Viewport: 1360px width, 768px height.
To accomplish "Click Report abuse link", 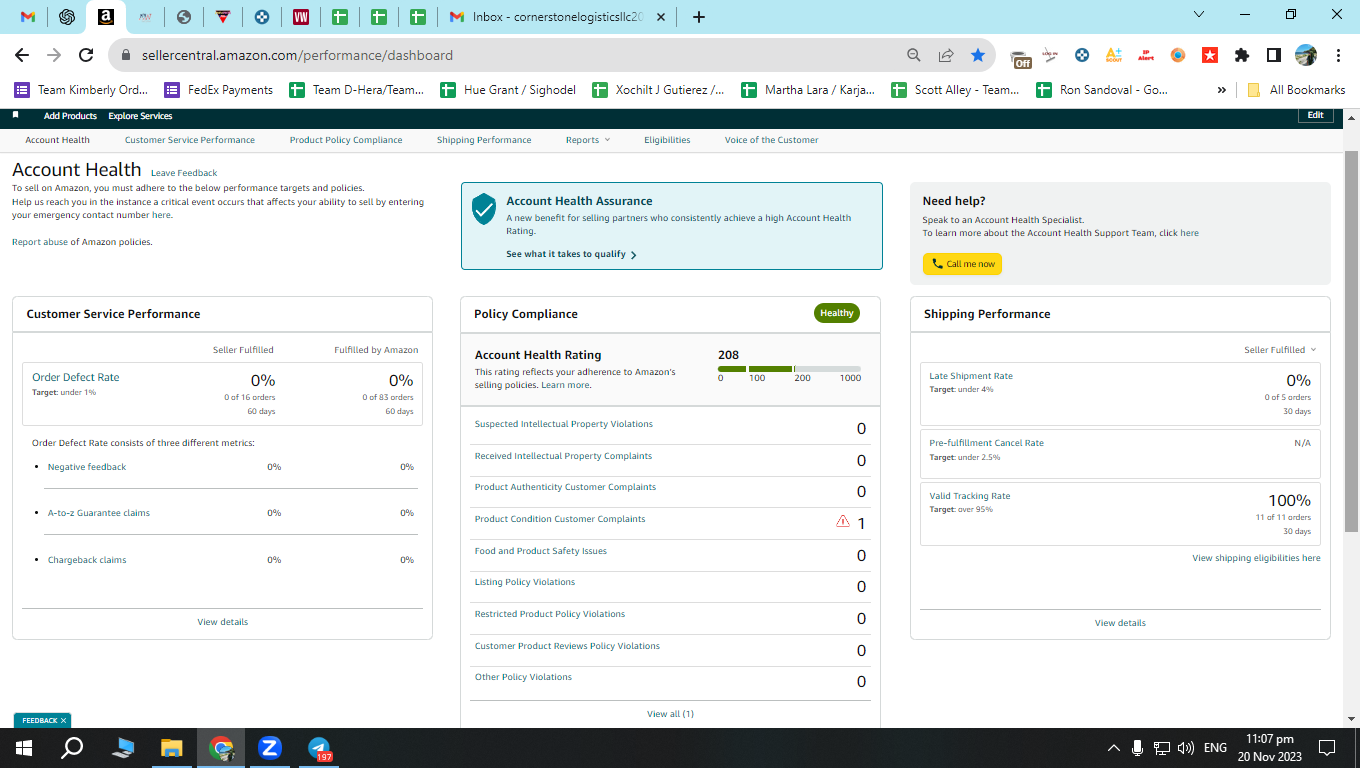I will pyautogui.click(x=40, y=242).
